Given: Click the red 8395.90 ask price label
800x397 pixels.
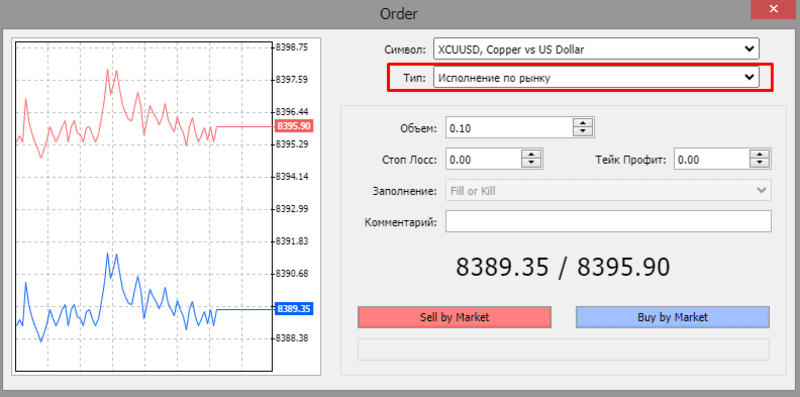Looking at the screenshot, I should [x=294, y=126].
